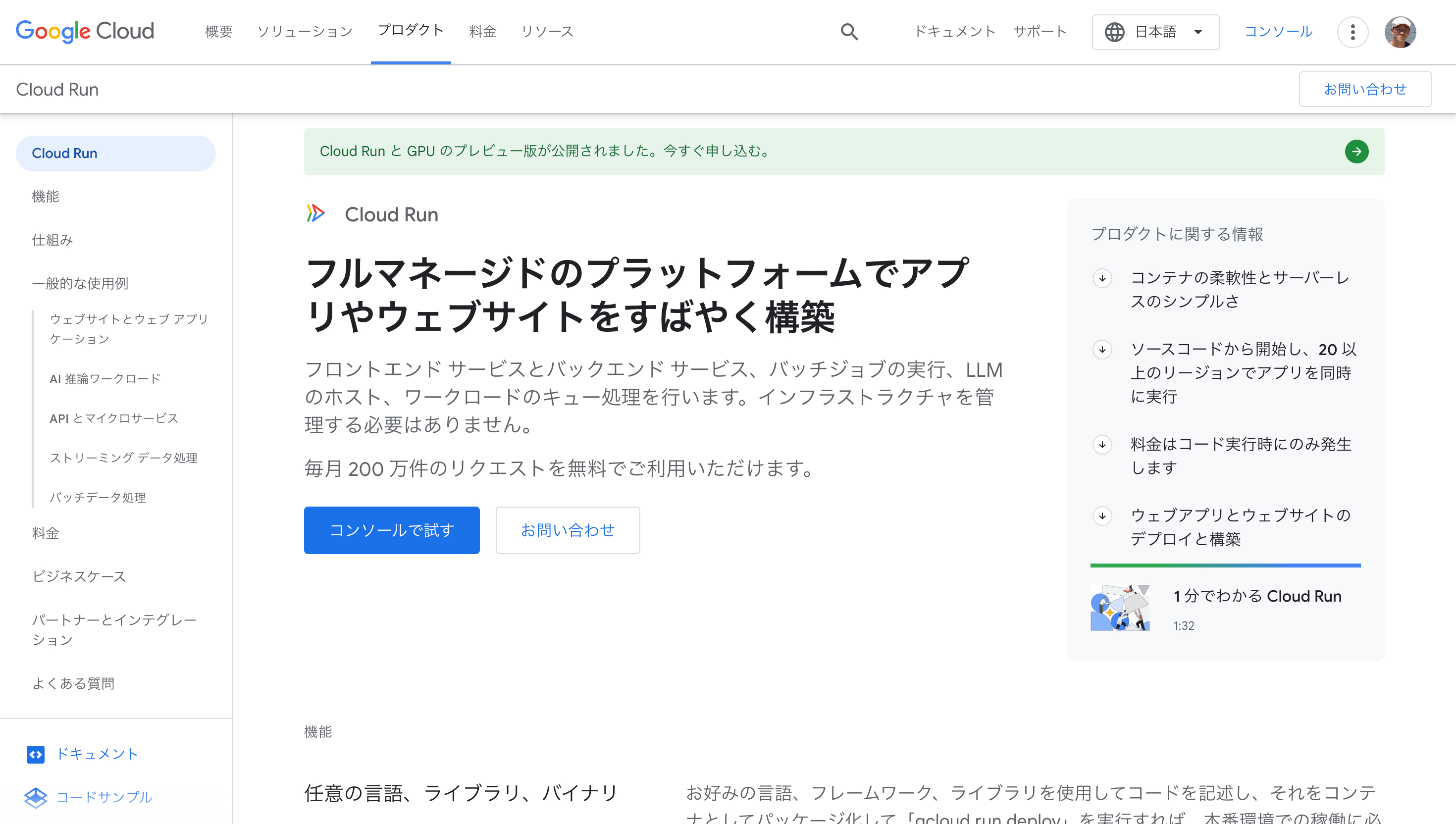The height and width of the screenshot is (824, 1456).
Task: Open the サポート header link
Action: coord(1040,32)
